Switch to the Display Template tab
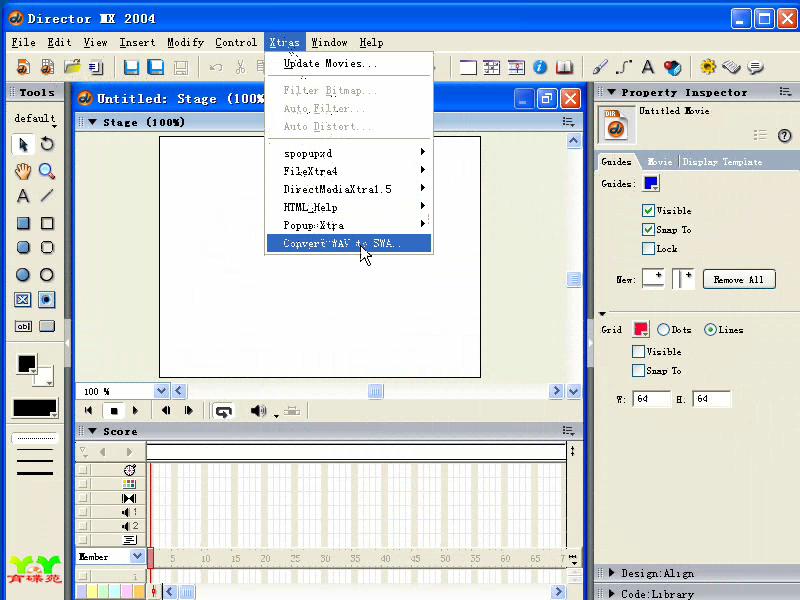Screen dimensions: 800x600 (x=722, y=162)
